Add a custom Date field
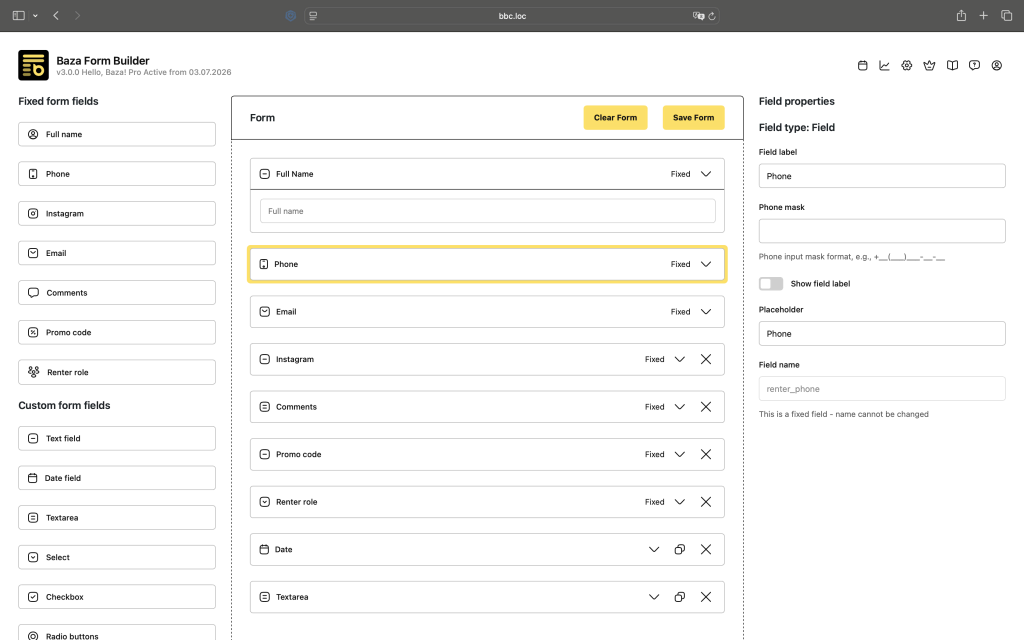This screenshot has height=640, width=1024. point(117,478)
